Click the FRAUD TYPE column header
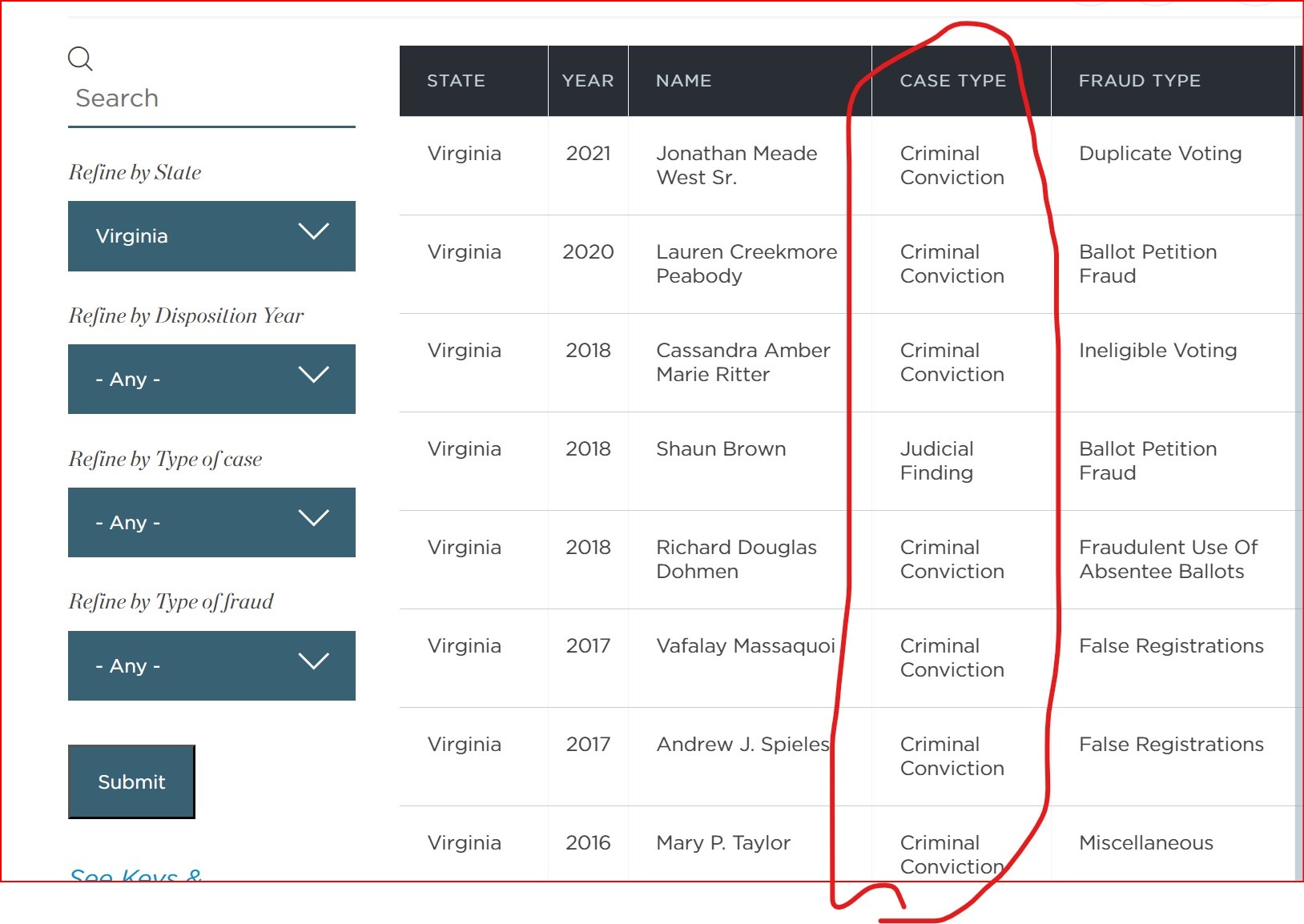The image size is (1304, 924). pyautogui.click(x=1139, y=81)
